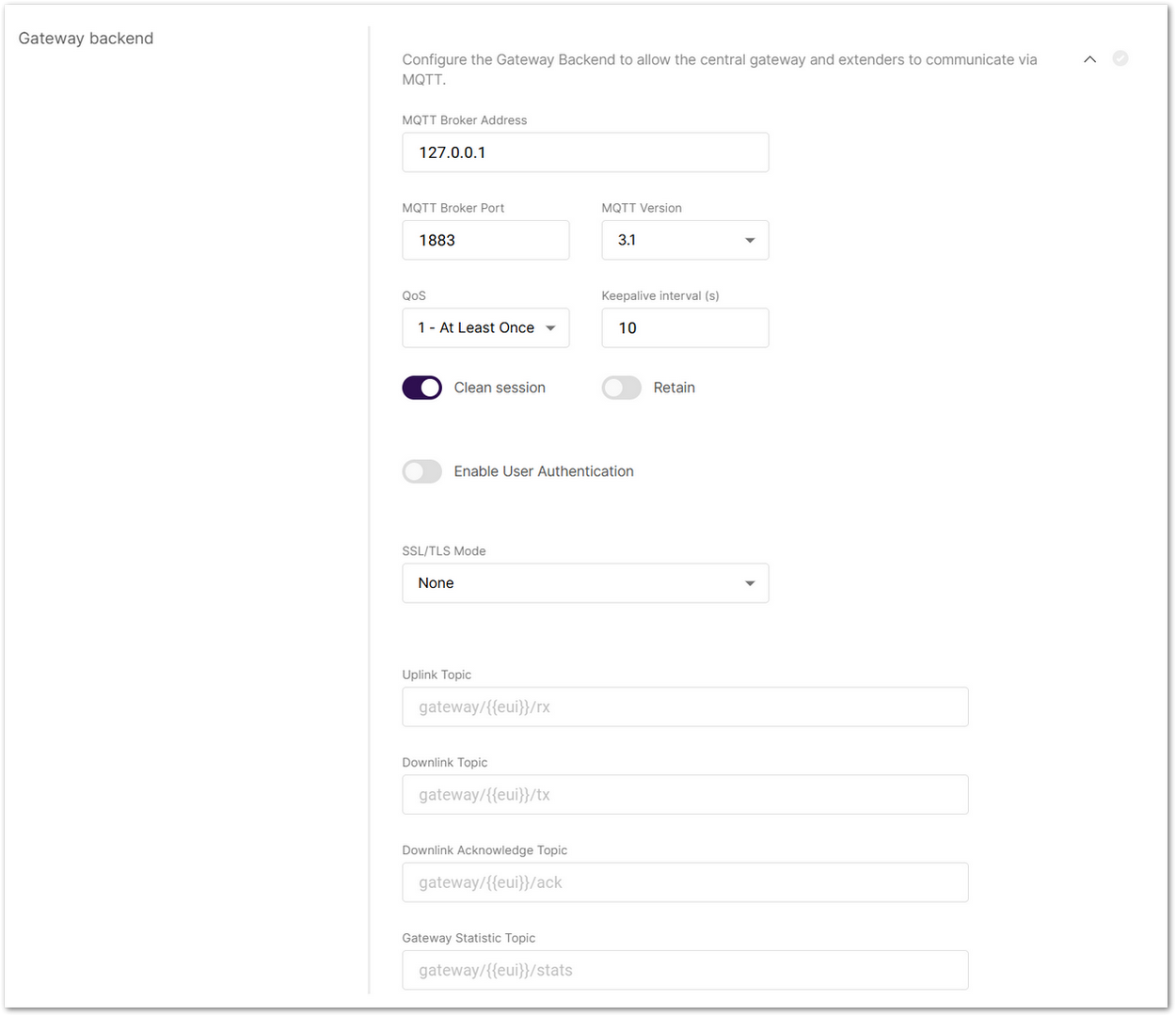Viewport: 1176px width, 1016px height.
Task: Collapse the Gateway Backend configuration section
Action: tap(1089, 58)
